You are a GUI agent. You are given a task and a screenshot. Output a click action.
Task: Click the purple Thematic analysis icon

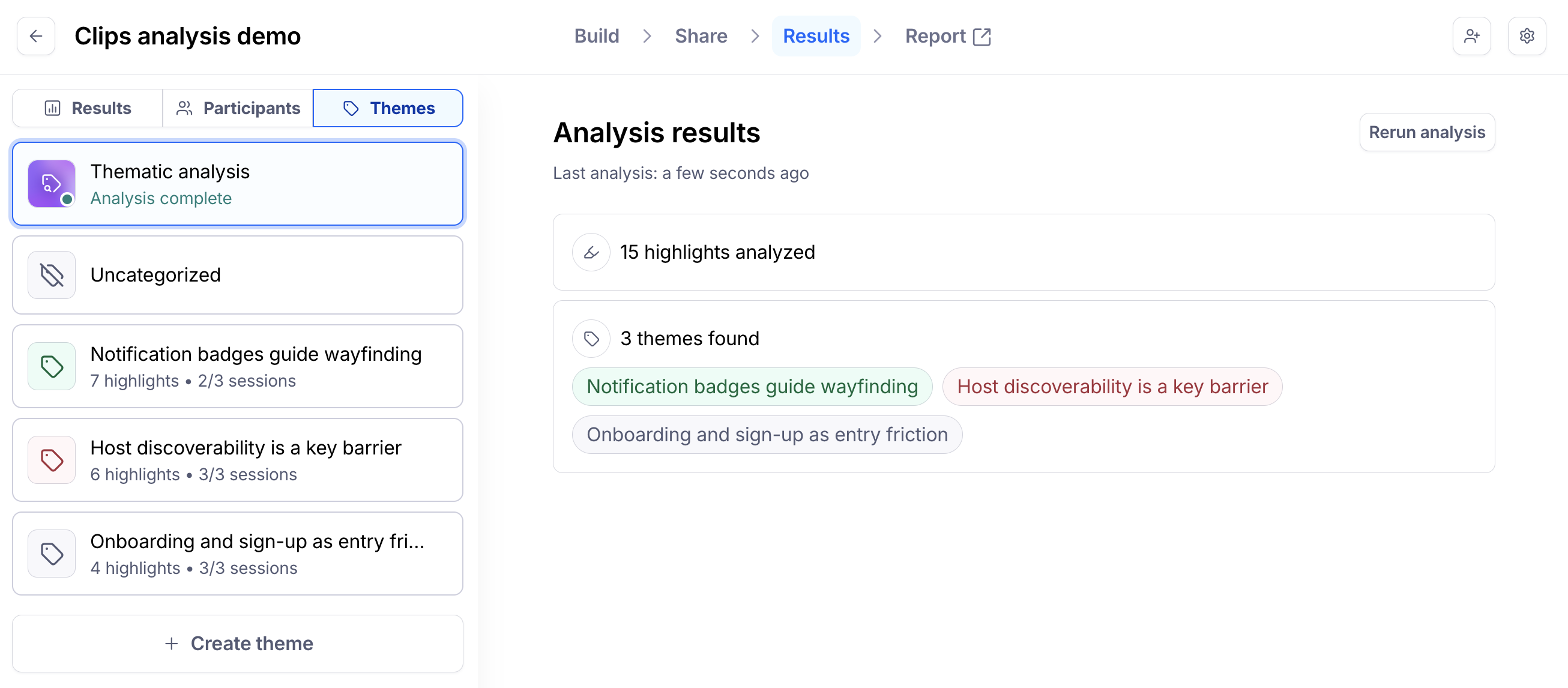52,183
